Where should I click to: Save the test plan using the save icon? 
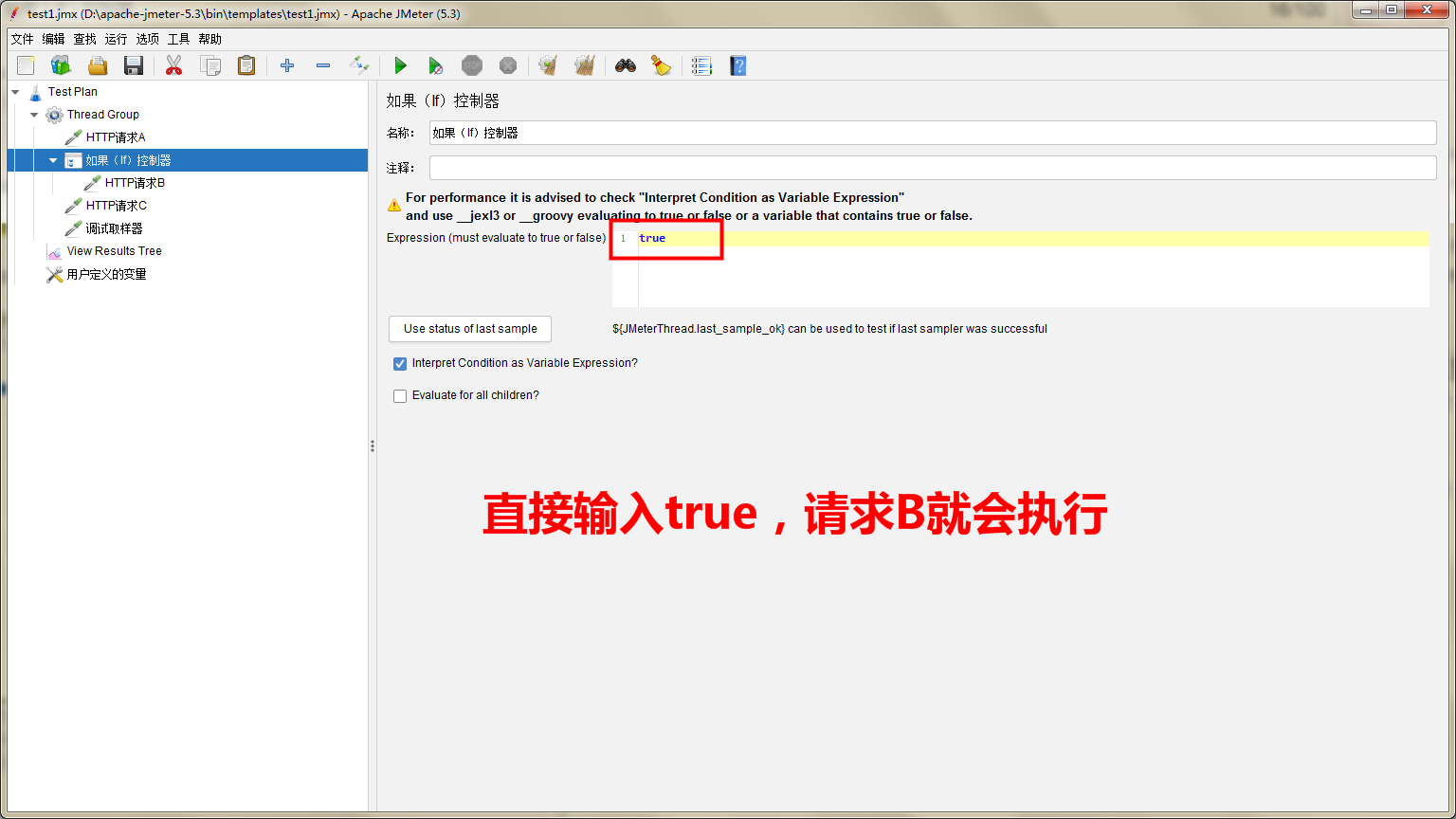[134, 65]
